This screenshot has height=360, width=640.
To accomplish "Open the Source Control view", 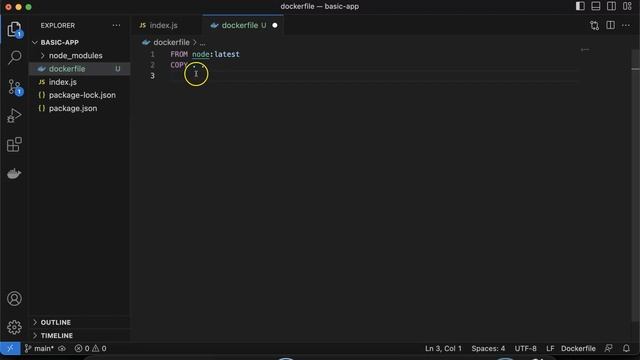I will (15, 87).
